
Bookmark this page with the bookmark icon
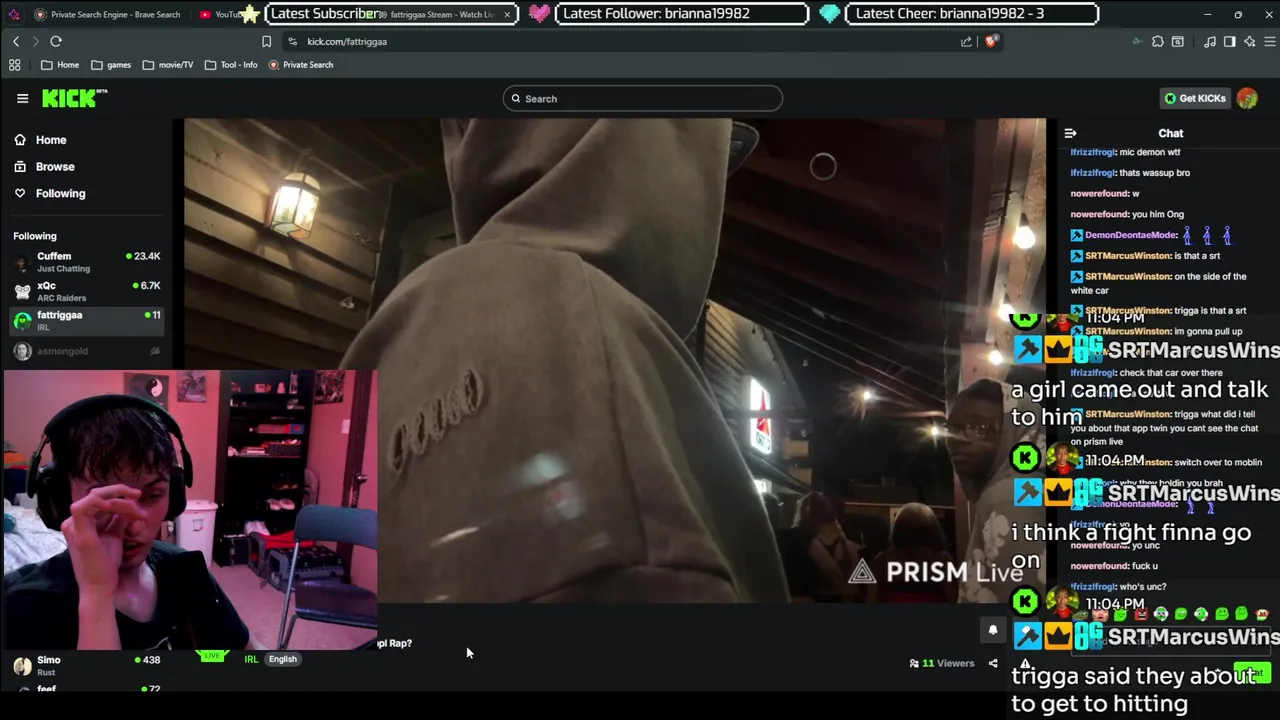click(x=266, y=41)
